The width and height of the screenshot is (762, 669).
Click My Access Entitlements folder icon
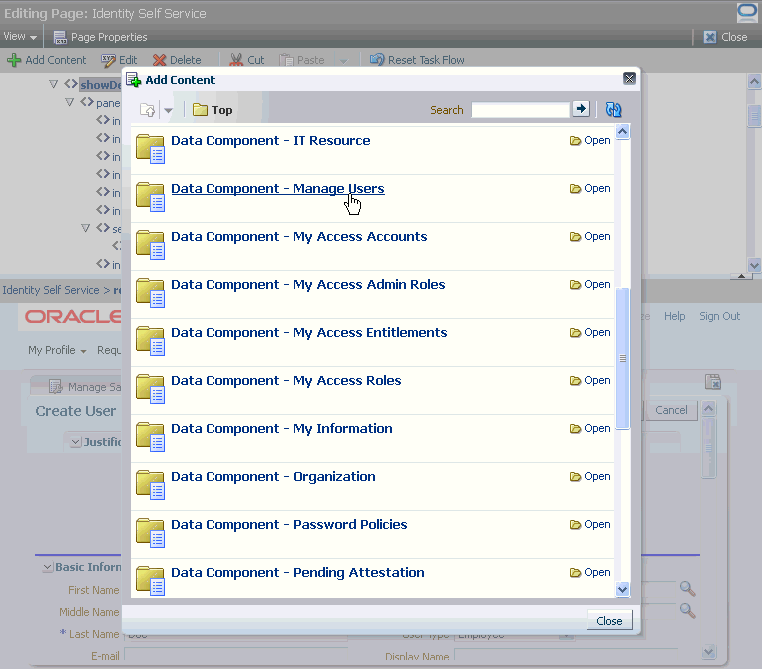(x=150, y=341)
